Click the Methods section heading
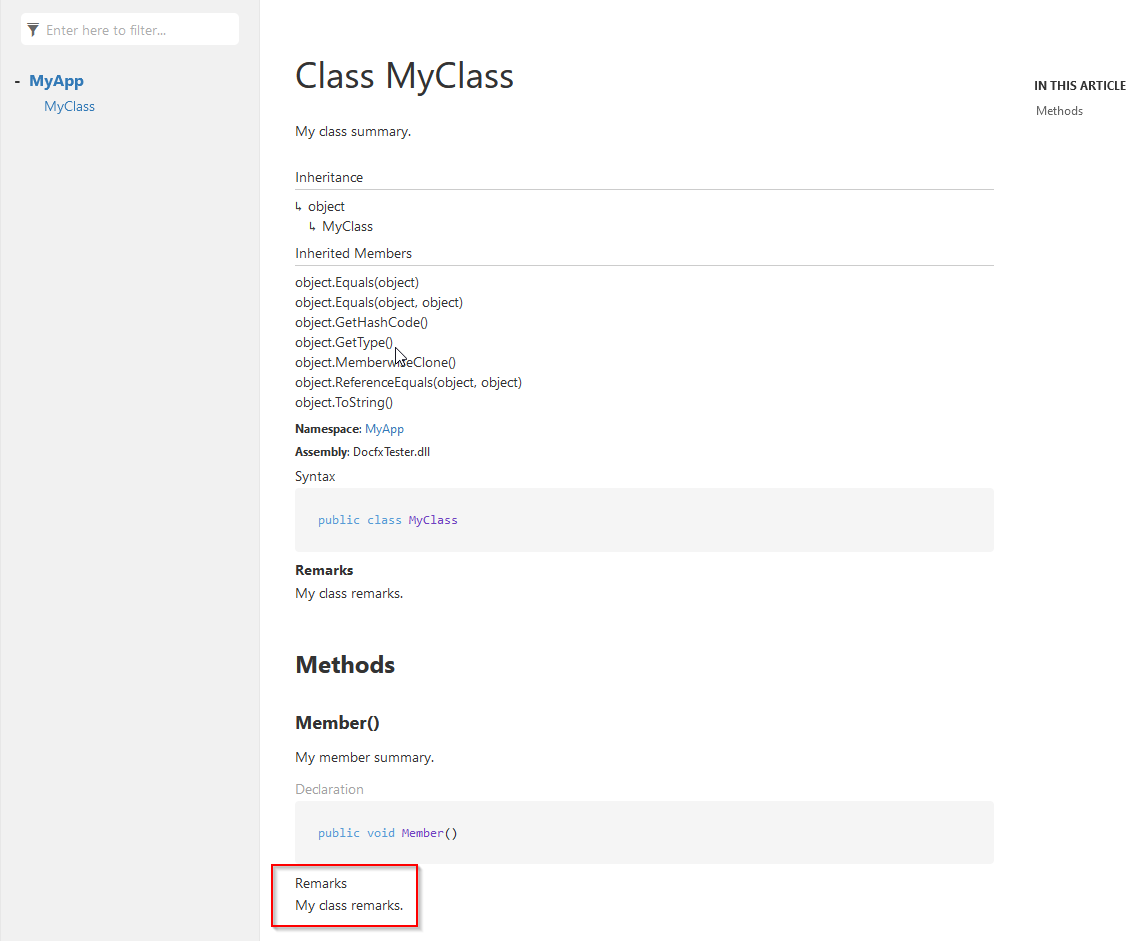 [x=345, y=665]
